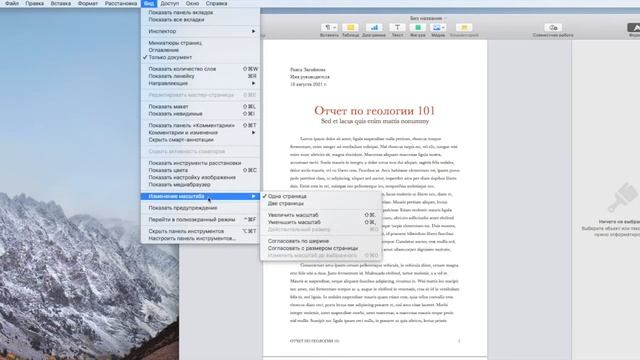The height and width of the screenshot is (360, 640).
Task: Choose 'Показать панель вкладок'
Action: 200,13
